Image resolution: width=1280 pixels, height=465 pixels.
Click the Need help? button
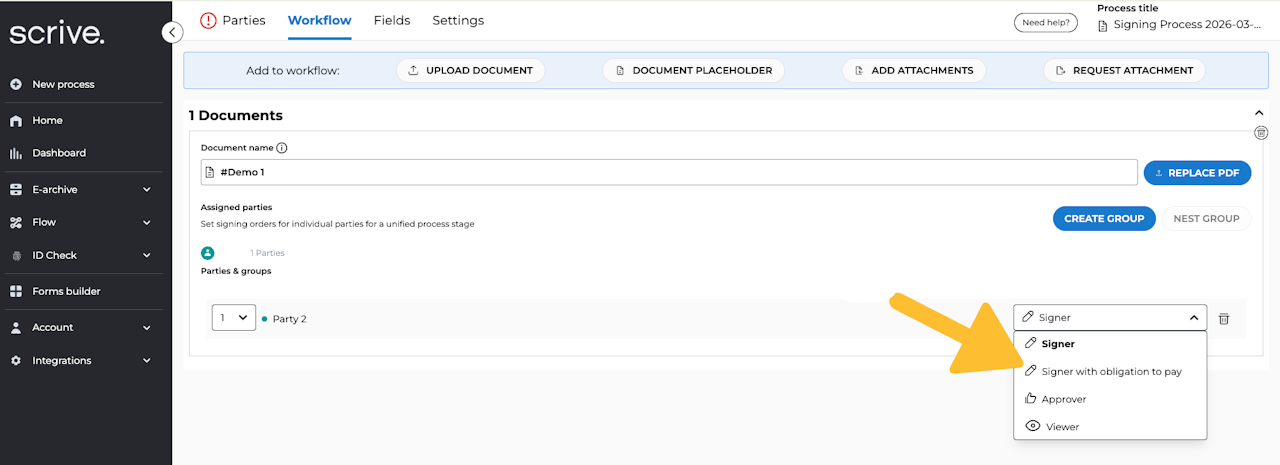click(1046, 22)
